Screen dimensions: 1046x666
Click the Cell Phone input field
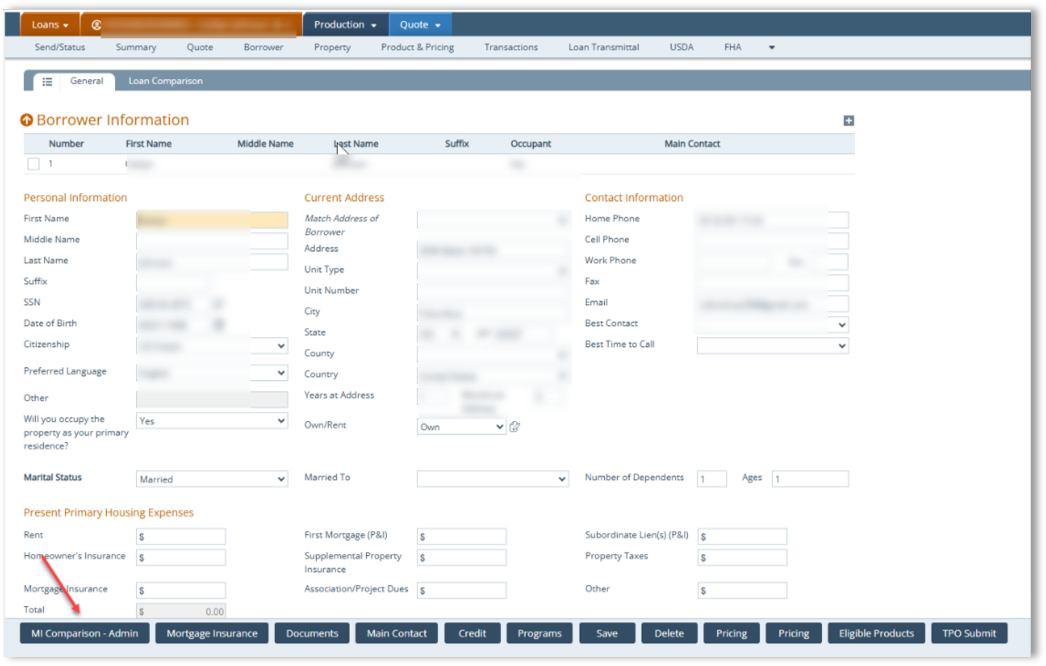(x=772, y=241)
